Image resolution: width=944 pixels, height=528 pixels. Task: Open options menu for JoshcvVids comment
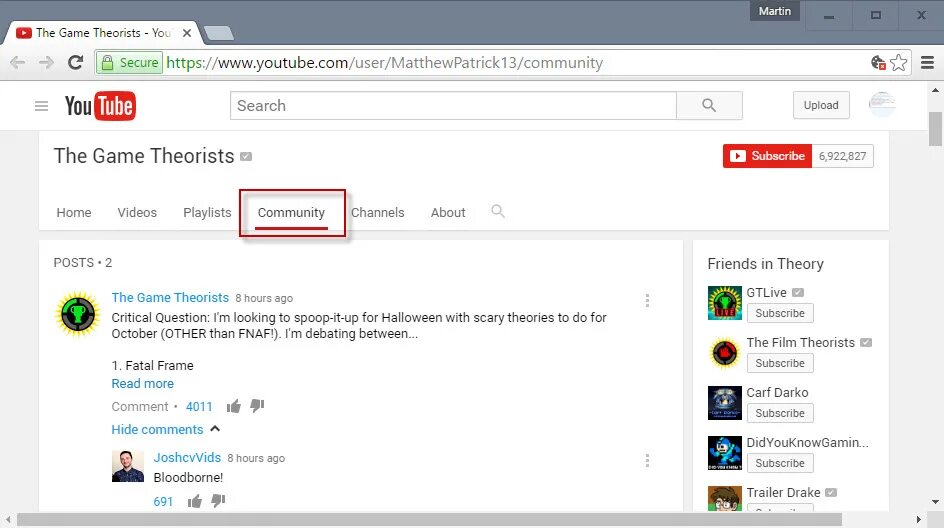pyautogui.click(x=647, y=461)
